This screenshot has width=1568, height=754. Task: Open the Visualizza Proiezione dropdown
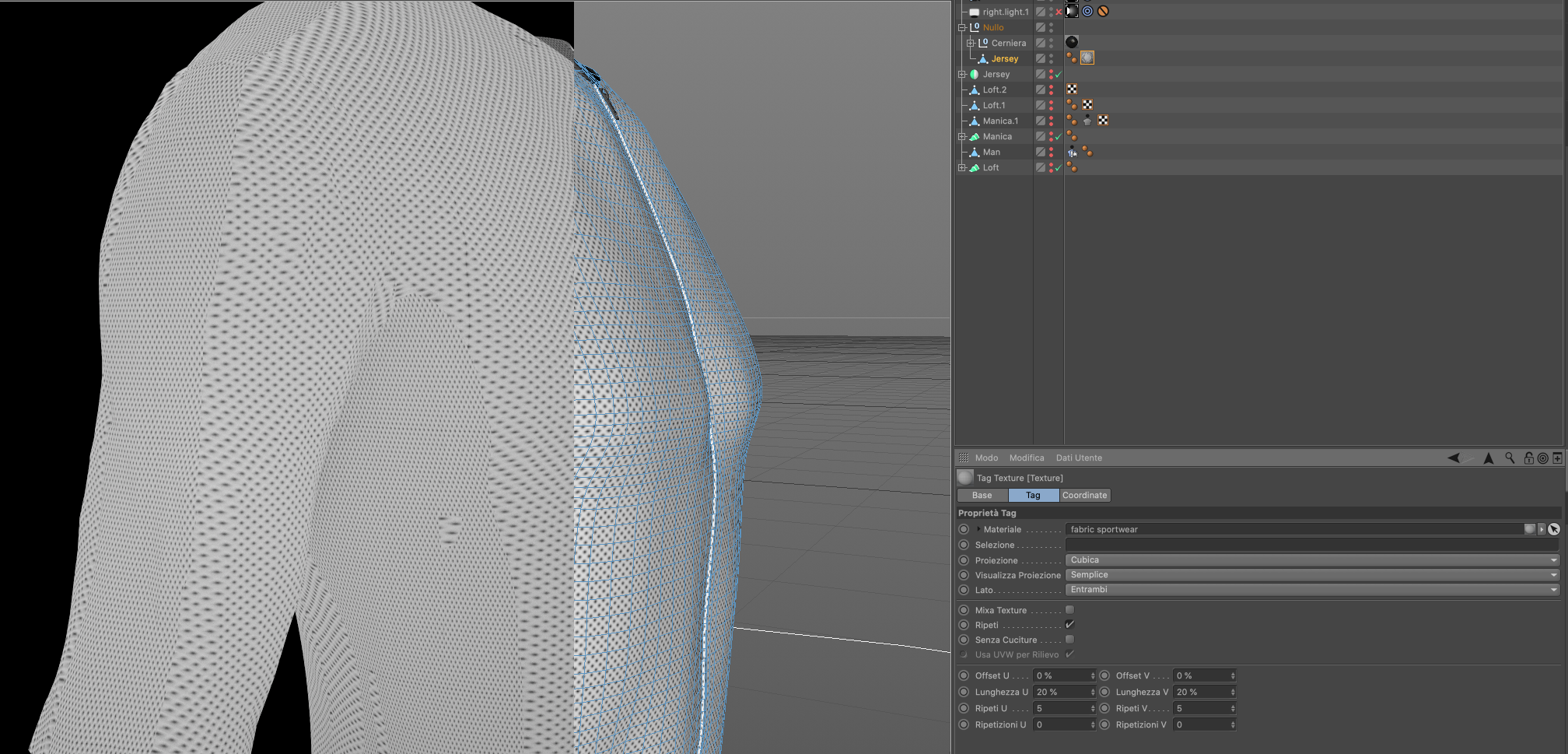point(1313,575)
